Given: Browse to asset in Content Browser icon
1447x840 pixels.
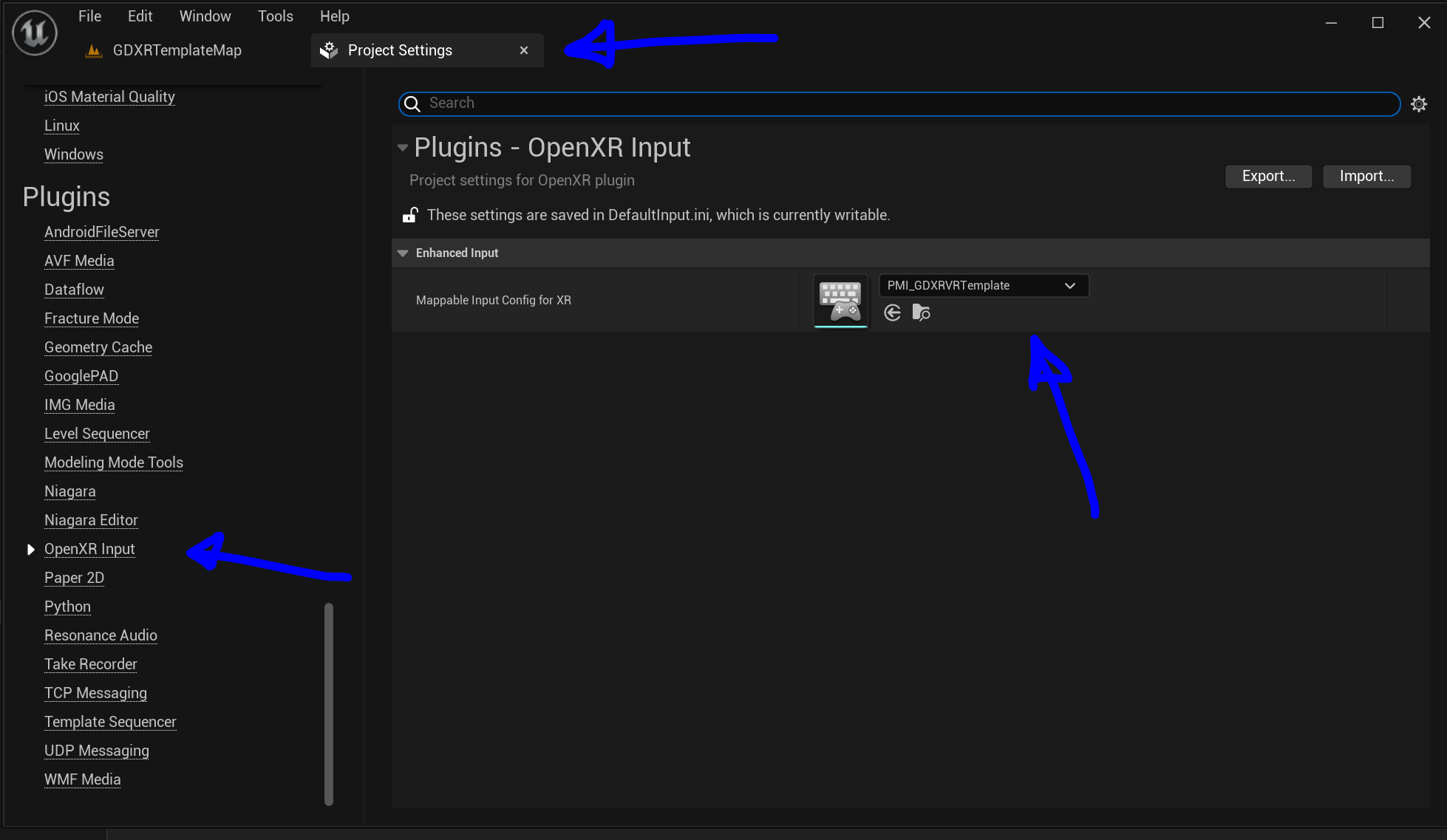Looking at the screenshot, I should [x=921, y=313].
